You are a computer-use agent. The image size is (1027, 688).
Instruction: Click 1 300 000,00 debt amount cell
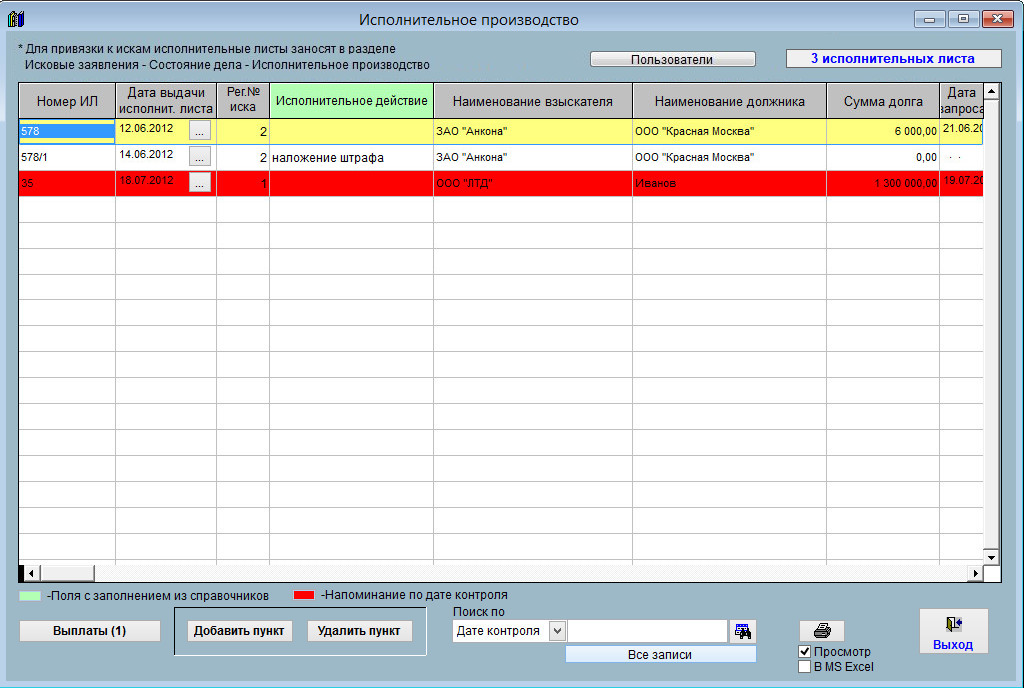tap(883, 183)
